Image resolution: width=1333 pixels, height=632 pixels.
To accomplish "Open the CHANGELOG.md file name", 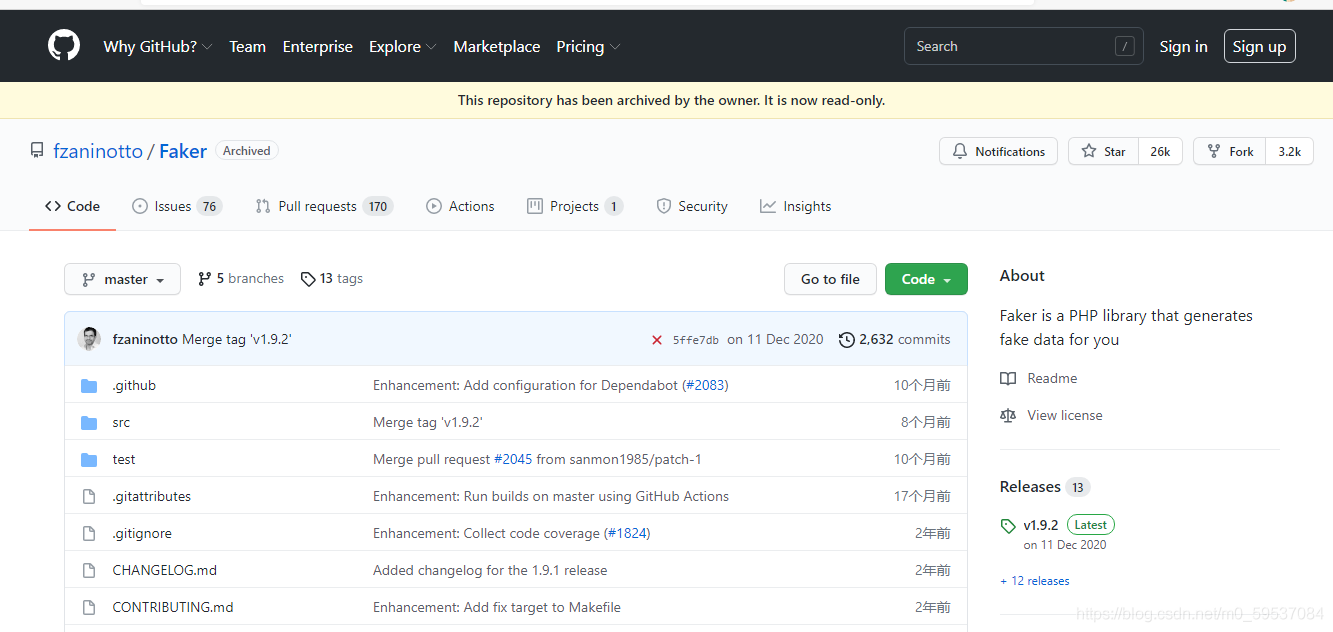I will pyautogui.click(x=164, y=571).
